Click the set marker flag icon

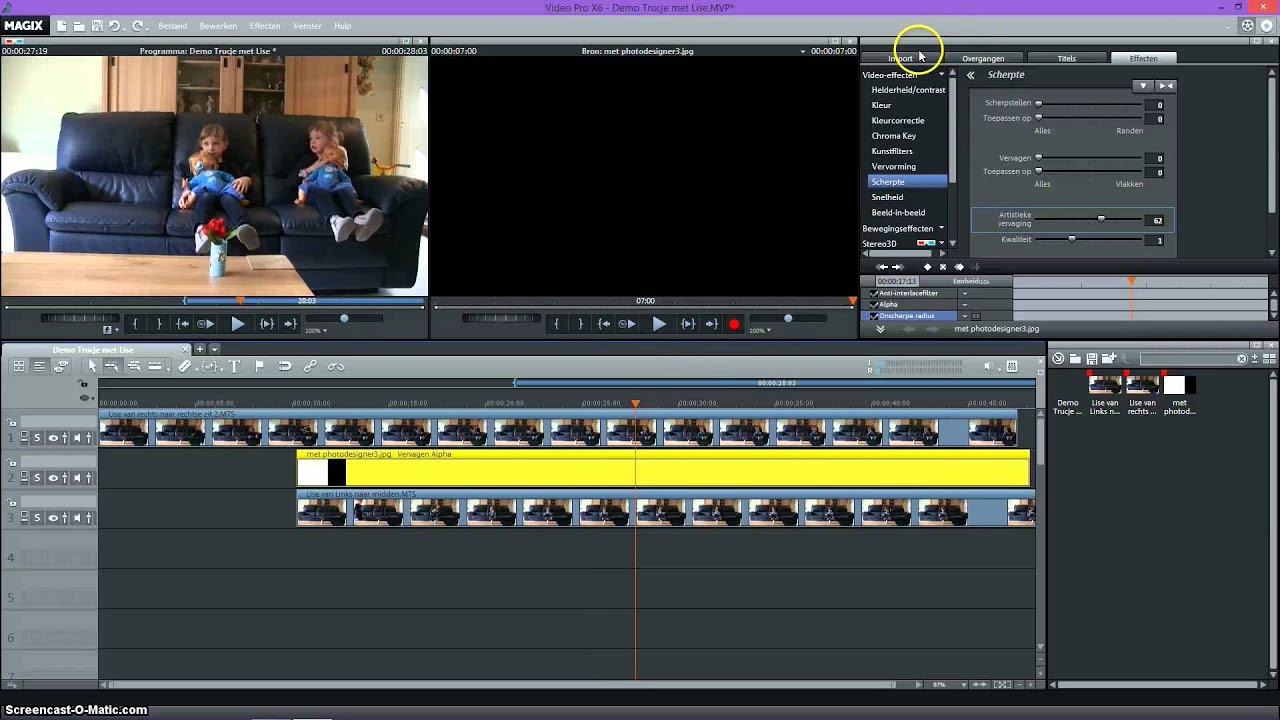[259, 367]
